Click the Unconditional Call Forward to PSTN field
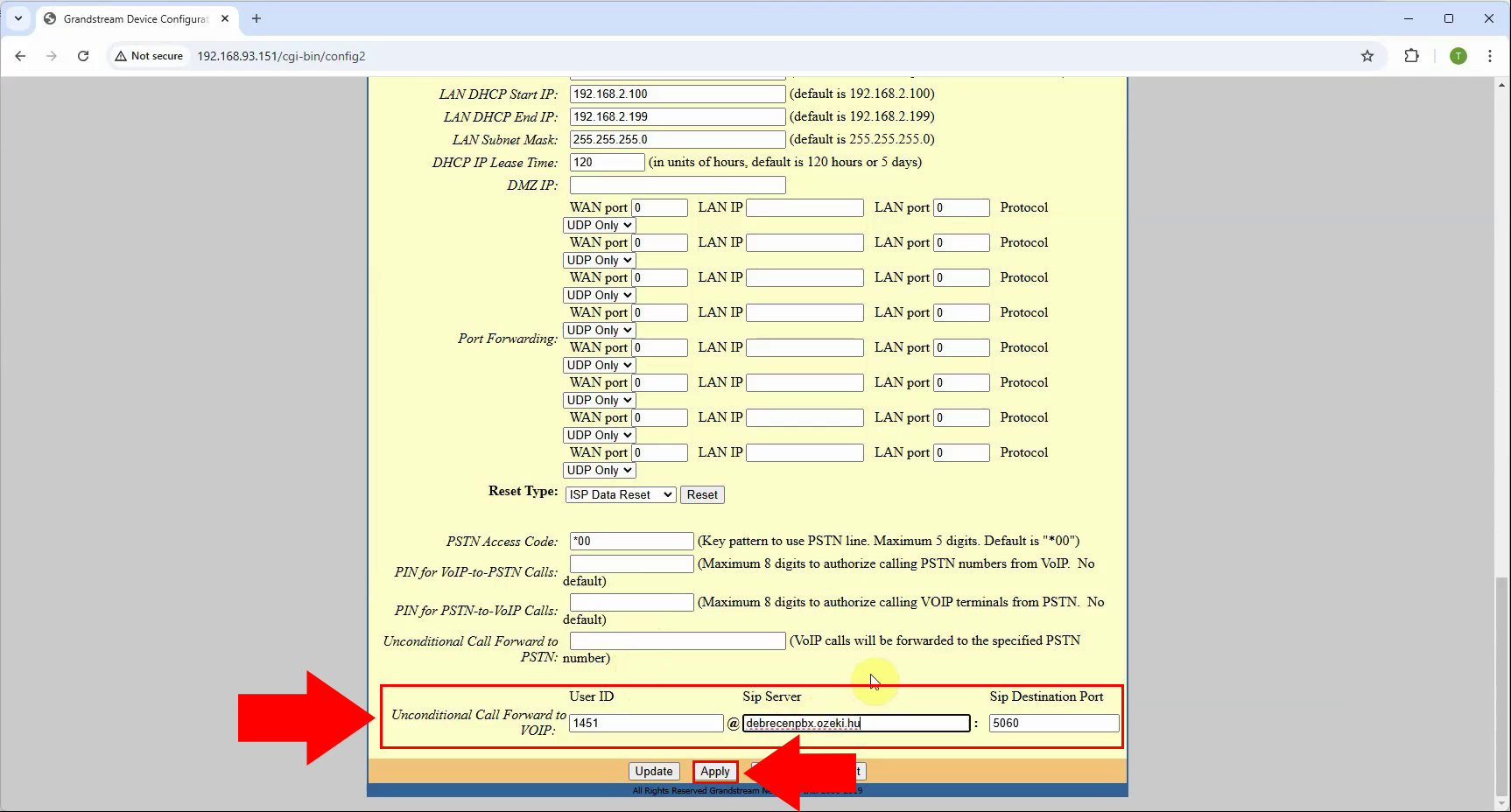The image size is (1511, 812). [678, 640]
